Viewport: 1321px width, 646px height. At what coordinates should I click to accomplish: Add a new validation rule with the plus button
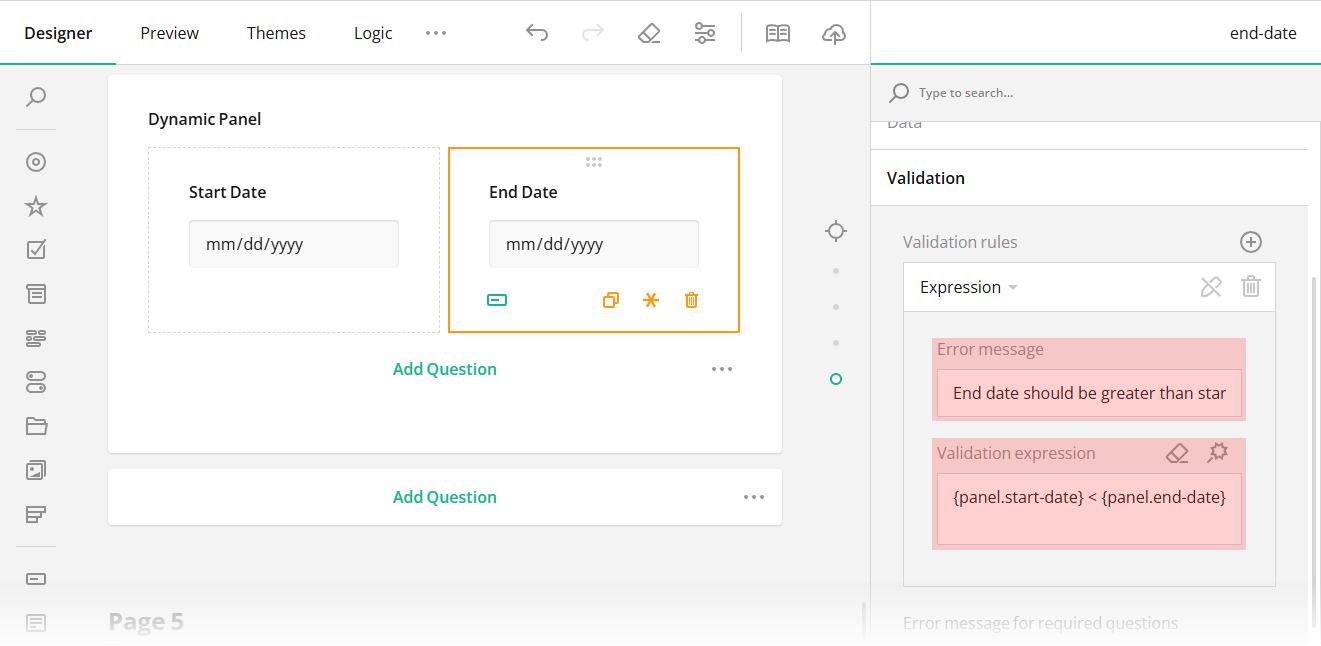[1251, 241]
